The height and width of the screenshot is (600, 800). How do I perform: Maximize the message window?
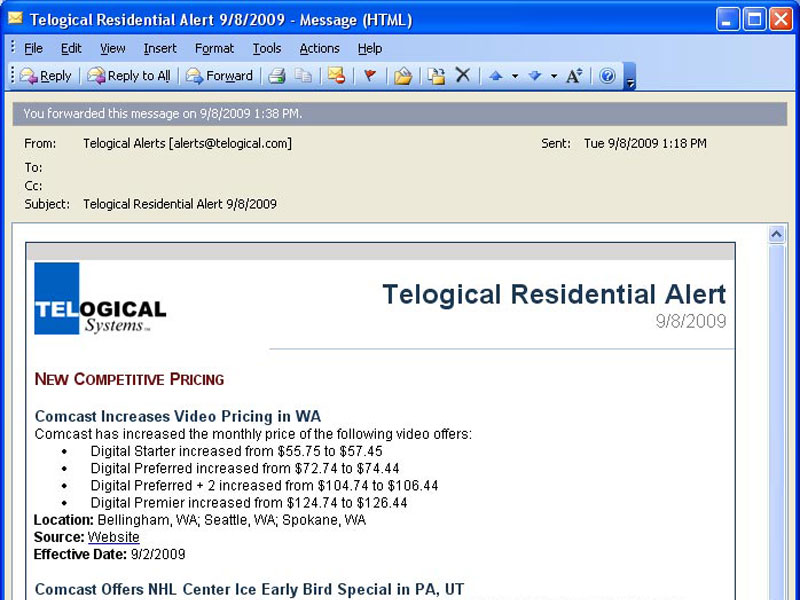click(754, 20)
